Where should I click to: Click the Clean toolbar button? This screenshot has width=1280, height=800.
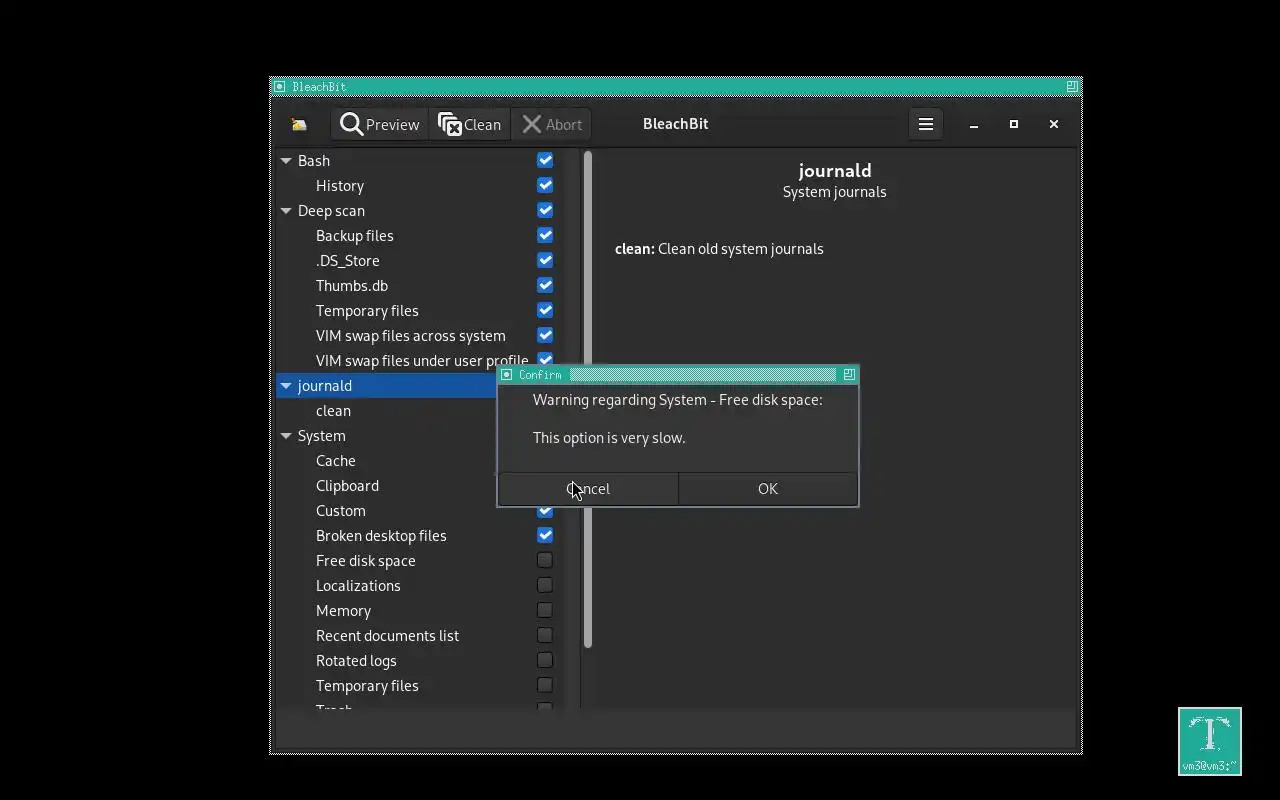(x=469, y=124)
